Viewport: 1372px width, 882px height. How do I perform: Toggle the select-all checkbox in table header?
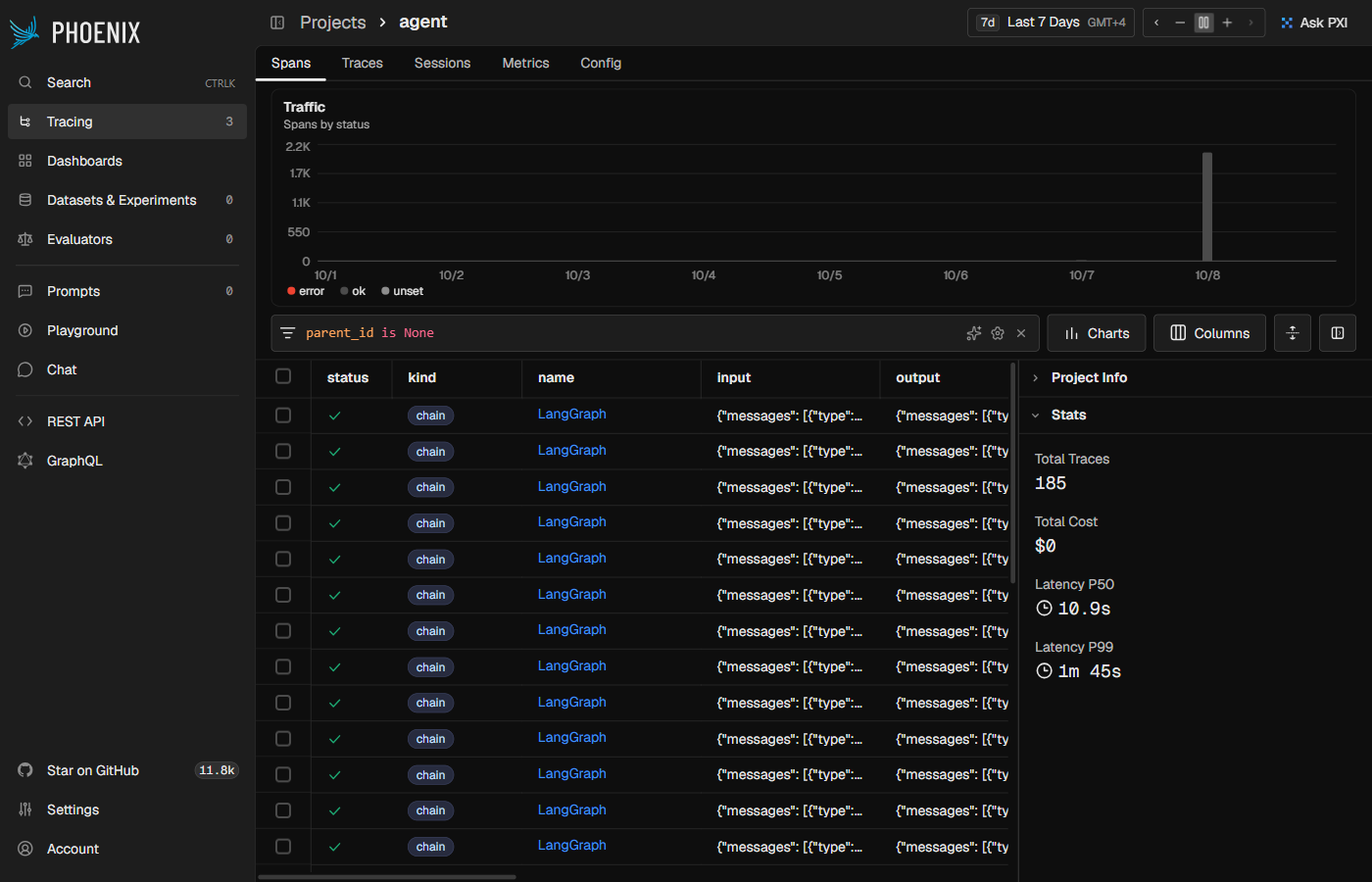pos(283,376)
